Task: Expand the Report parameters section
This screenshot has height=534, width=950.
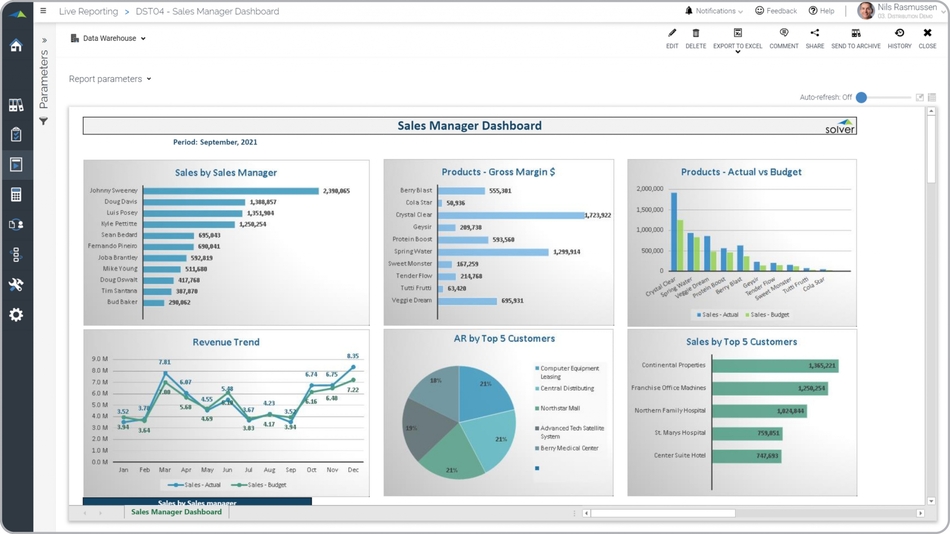Action: 110,79
